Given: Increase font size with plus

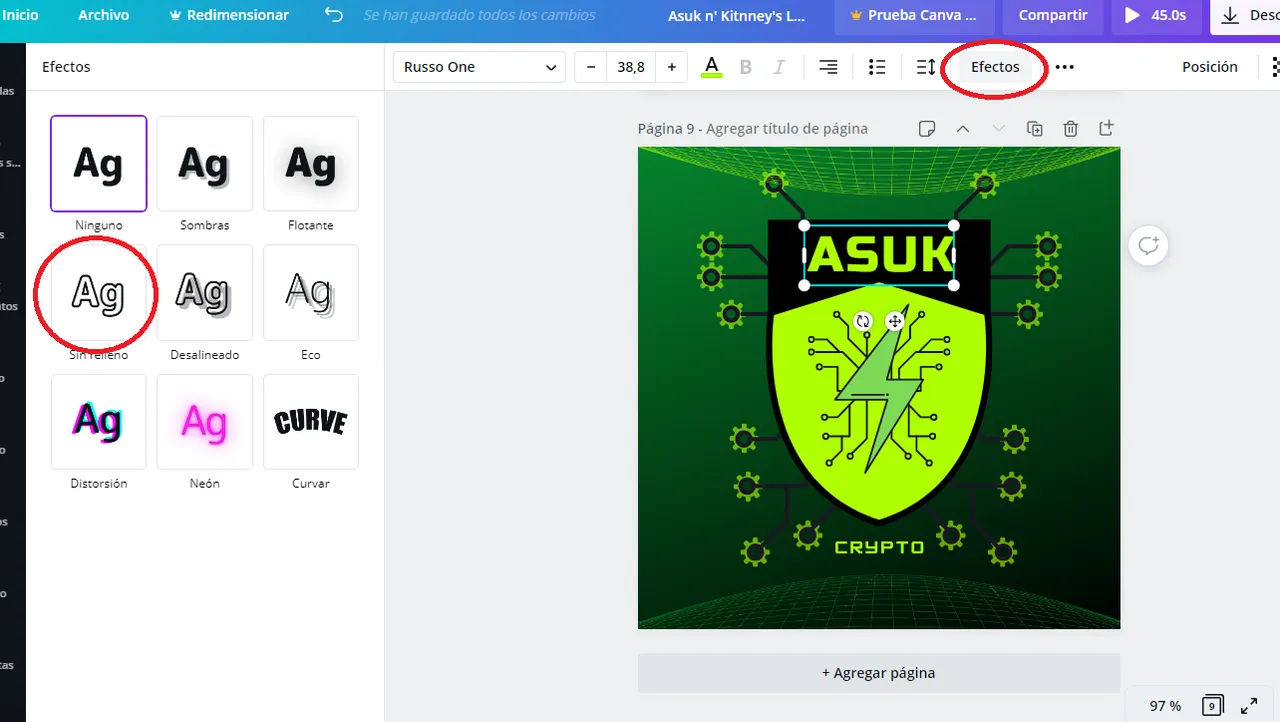Looking at the screenshot, I should (672, 67).
